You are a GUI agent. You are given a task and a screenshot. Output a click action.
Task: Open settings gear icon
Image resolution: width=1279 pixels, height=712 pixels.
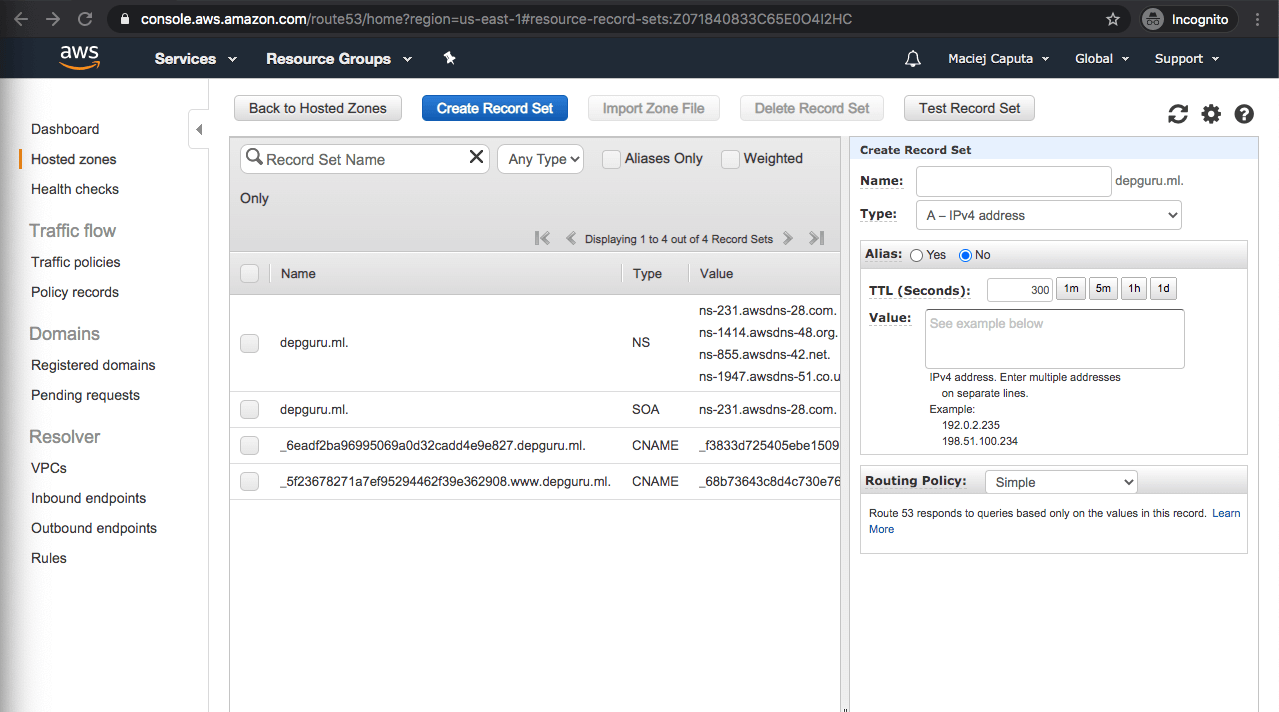(x=1211, y=114)
